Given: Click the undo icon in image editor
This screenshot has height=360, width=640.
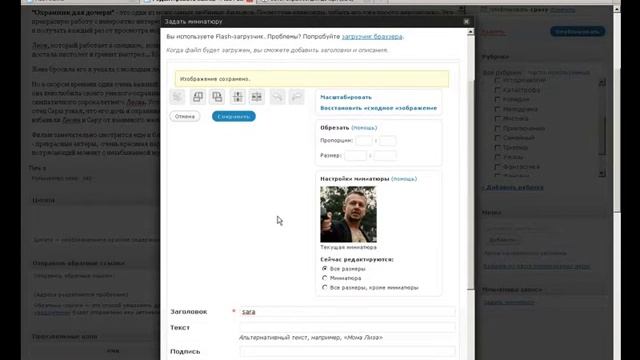Looking at the screenshot, I should [278, 97].
